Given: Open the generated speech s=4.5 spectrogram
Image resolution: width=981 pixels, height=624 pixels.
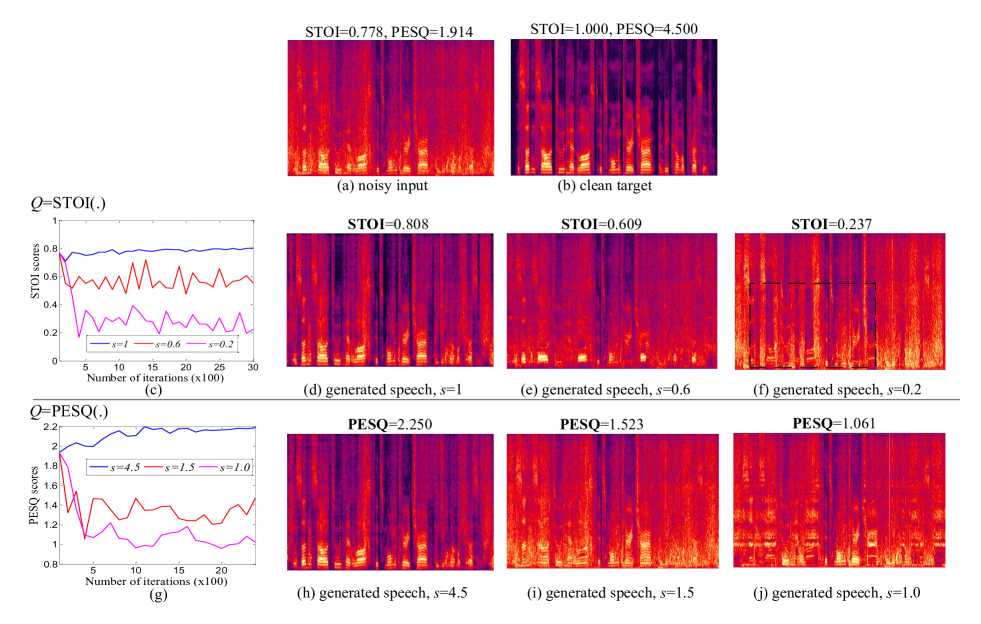Looking at the screenshot, I should [390, 502].
